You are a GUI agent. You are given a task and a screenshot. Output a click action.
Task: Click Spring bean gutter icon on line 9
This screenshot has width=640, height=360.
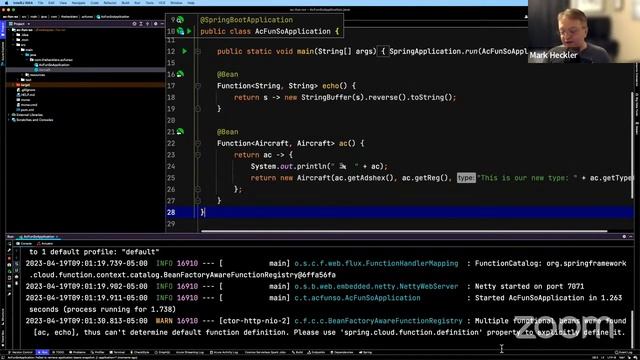(x=180, y=20)
